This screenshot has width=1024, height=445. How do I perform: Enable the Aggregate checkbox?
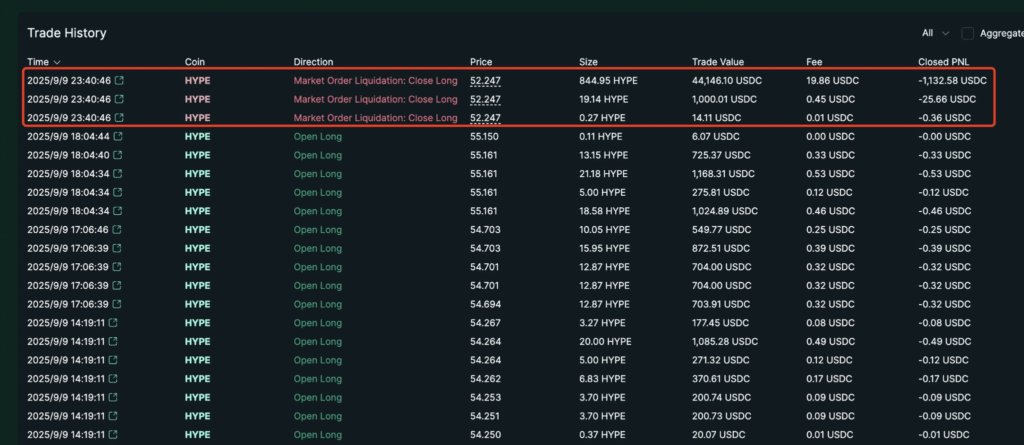(x=967, y=33)
